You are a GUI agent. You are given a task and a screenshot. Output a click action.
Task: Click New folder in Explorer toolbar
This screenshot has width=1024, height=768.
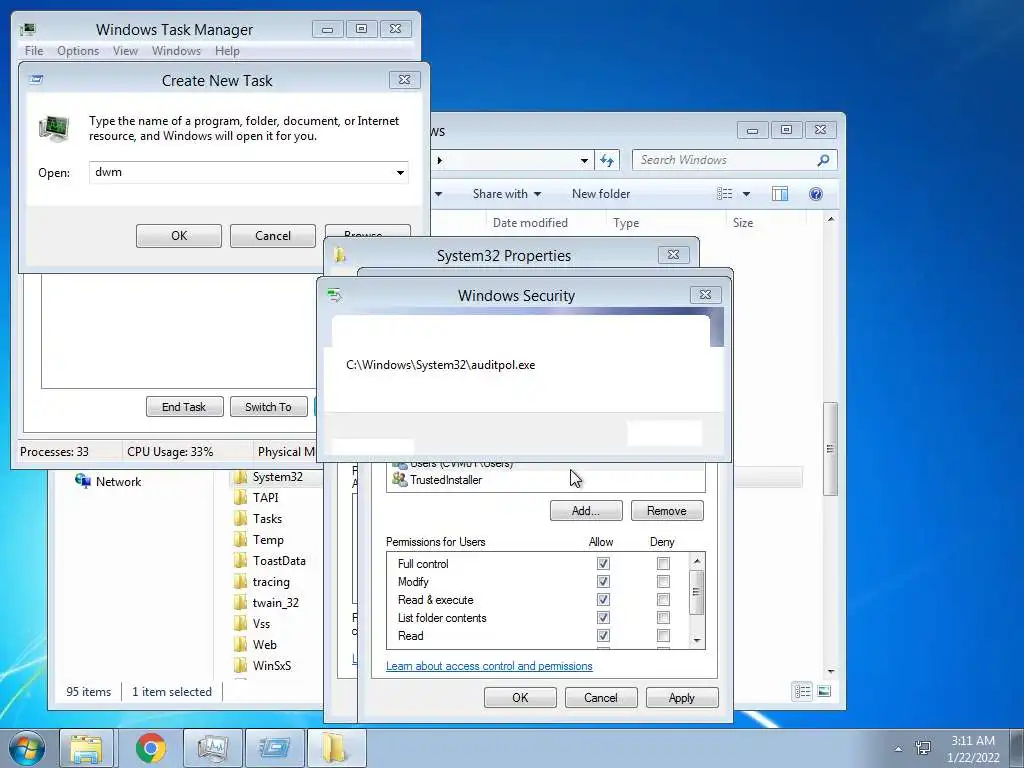(x=601, y=194)
